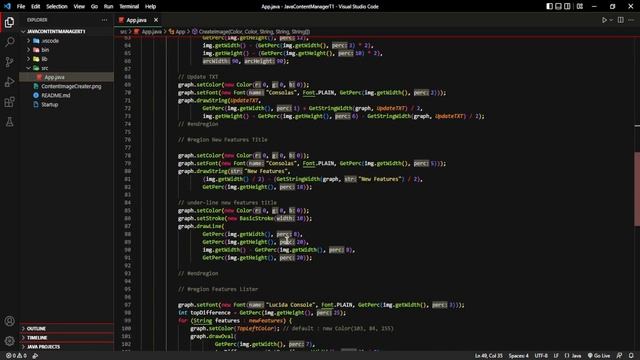Start the Go Live server

click(x=599, y=356)
